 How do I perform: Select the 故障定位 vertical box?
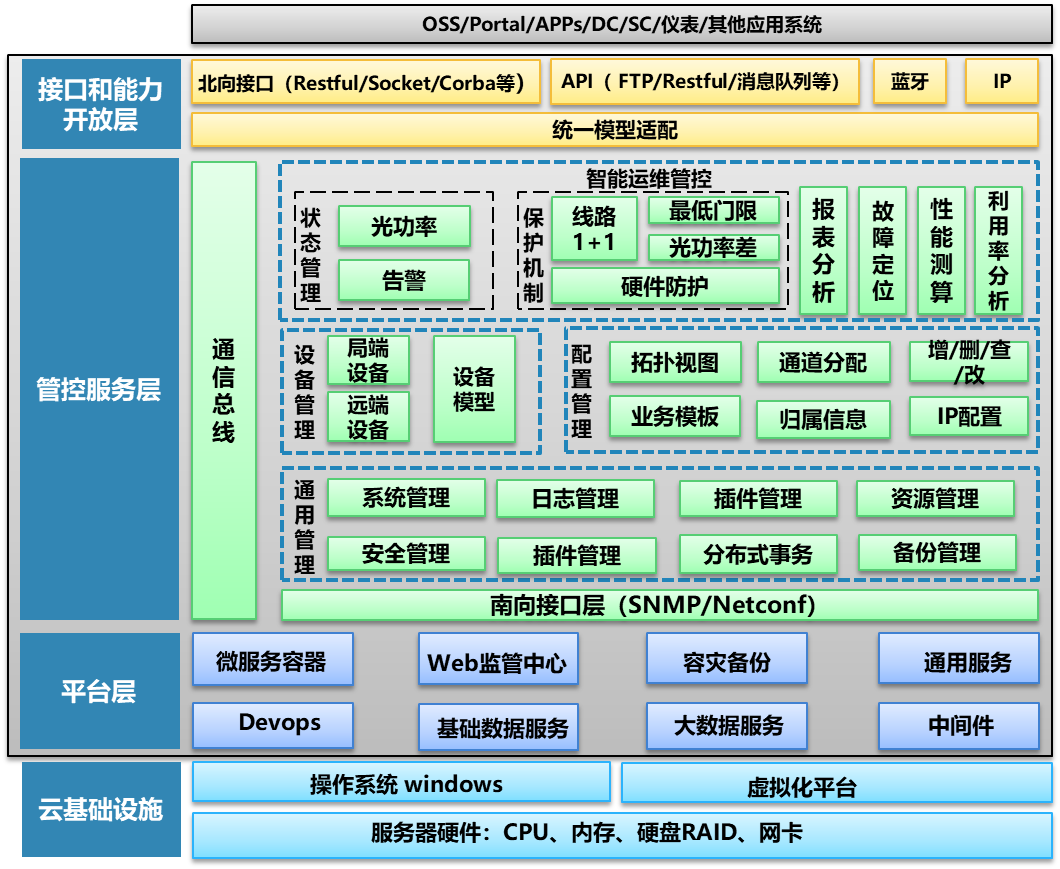point(882,250)
